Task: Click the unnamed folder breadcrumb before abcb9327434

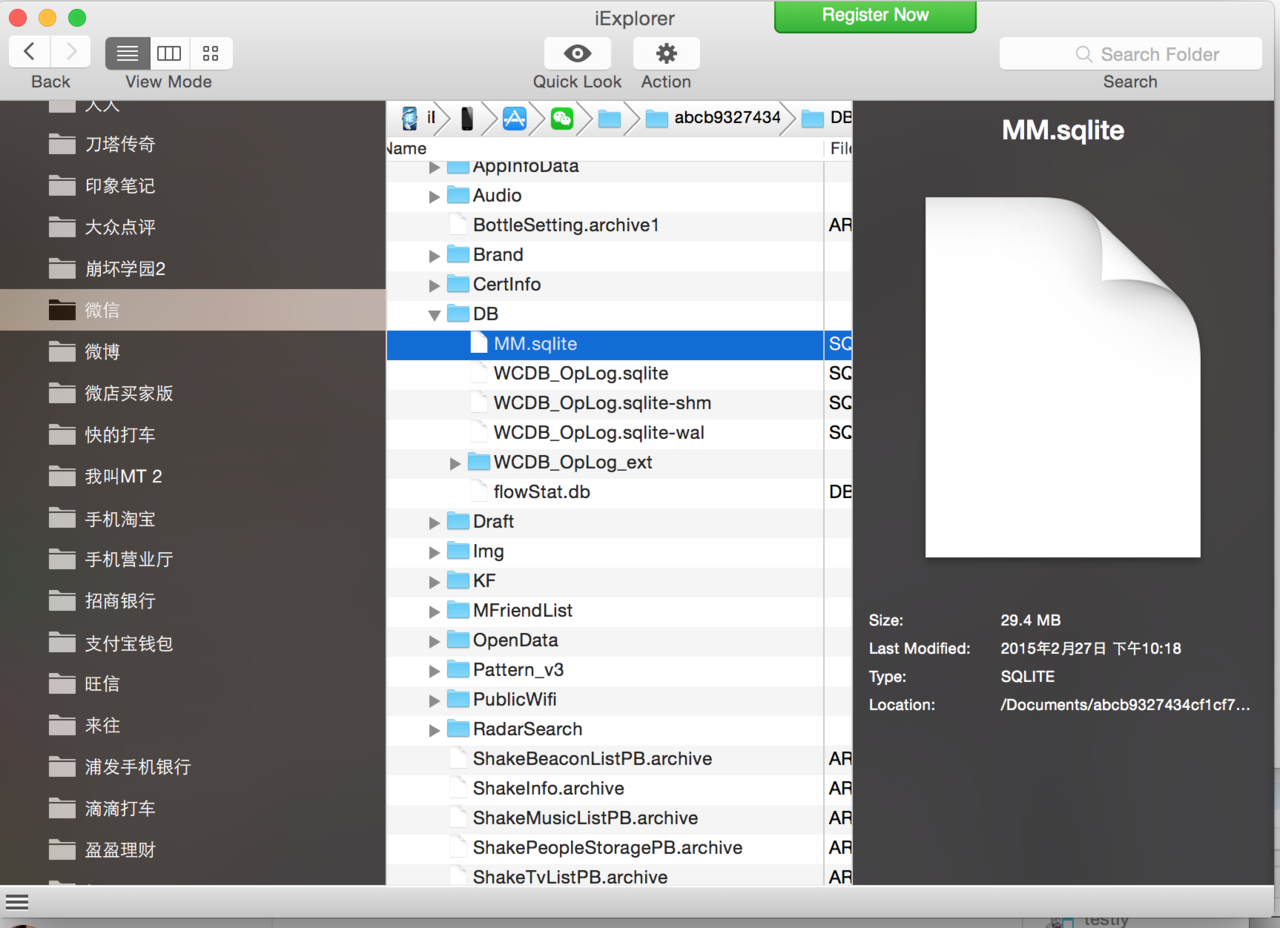Action: [609, 119]
